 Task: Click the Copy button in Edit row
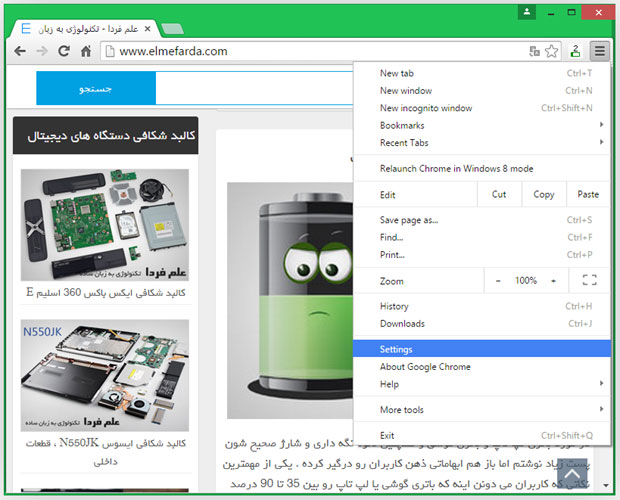tap(543, 195)
